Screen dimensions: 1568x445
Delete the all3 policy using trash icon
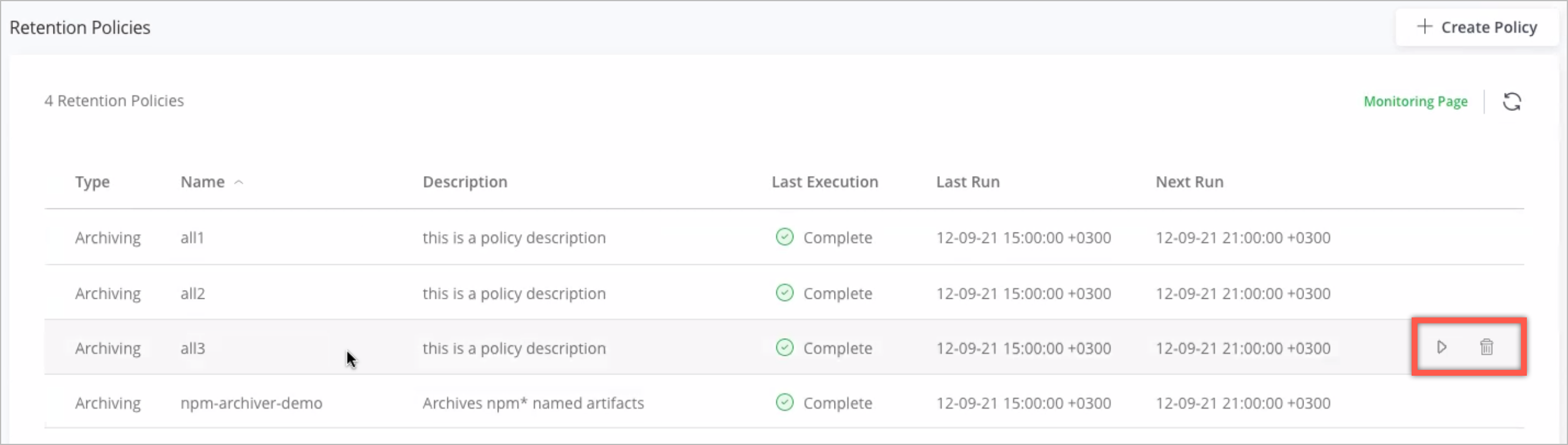[1486, 347]
